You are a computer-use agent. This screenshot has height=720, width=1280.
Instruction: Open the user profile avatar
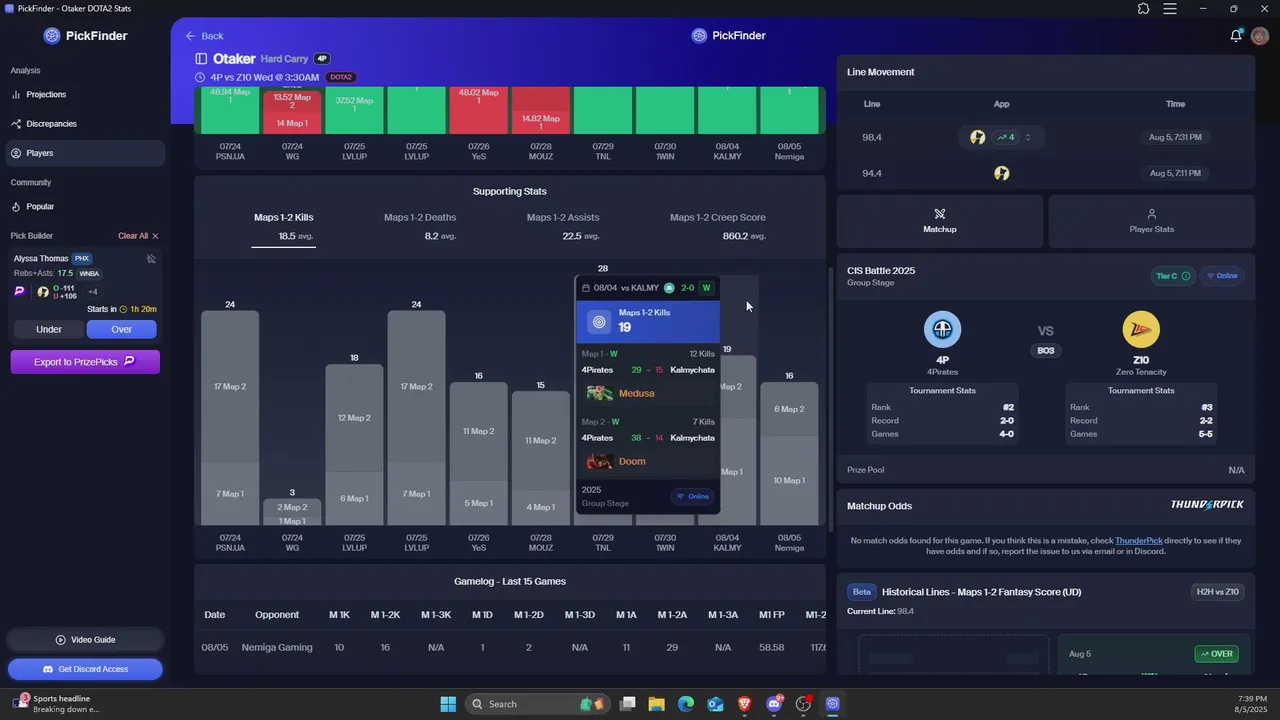(1260, 36)
